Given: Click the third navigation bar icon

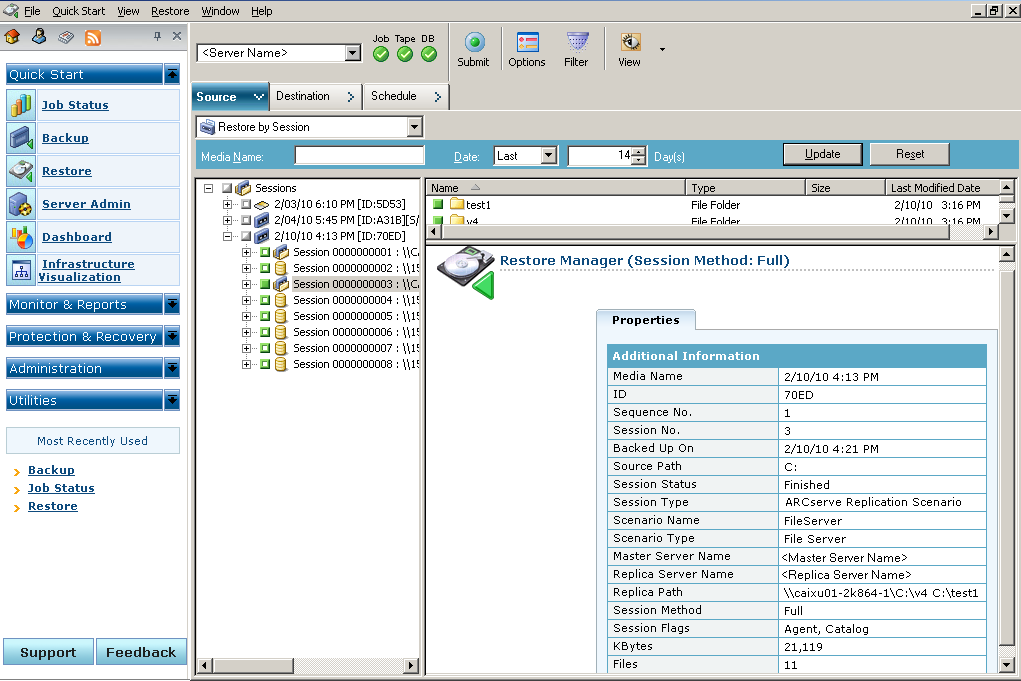Looking at the screenshot, I should click(66, 37).
